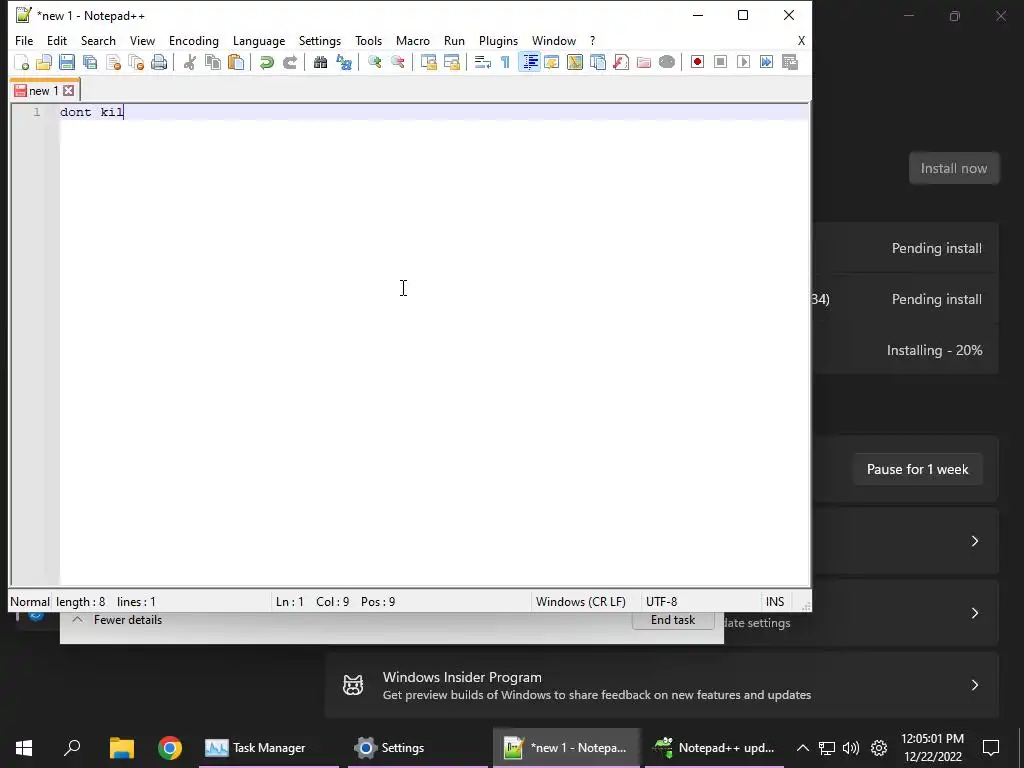Click the User Defined Language icon
Viewport: 1024px width, 768px height.
(x=552, y=62)
